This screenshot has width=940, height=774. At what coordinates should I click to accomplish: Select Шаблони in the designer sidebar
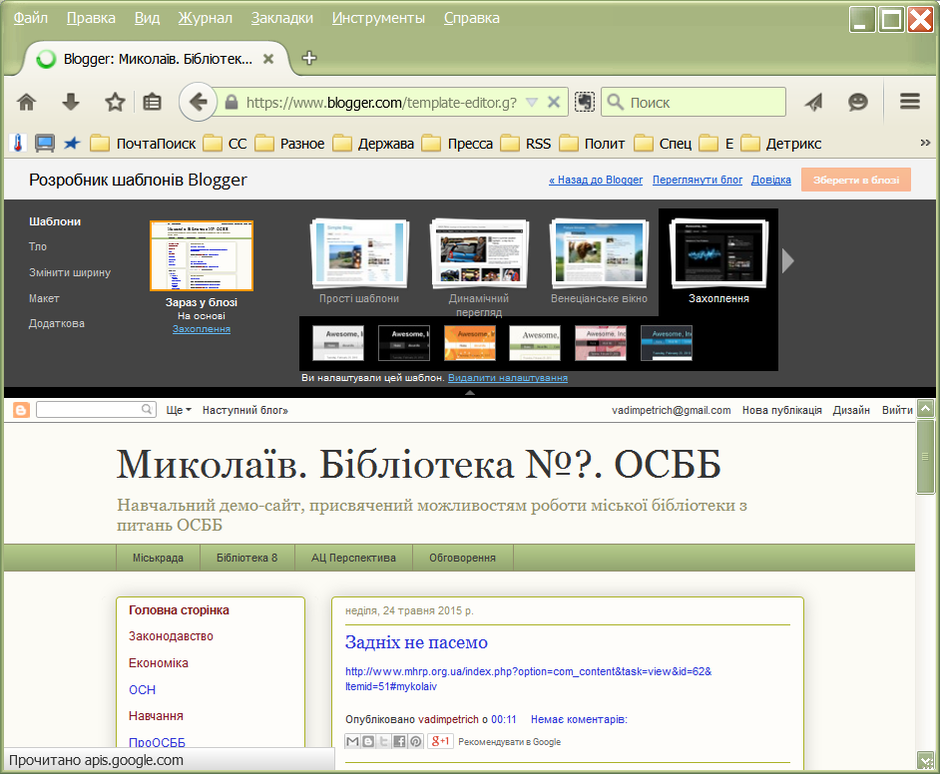click(x=55, y=221)
